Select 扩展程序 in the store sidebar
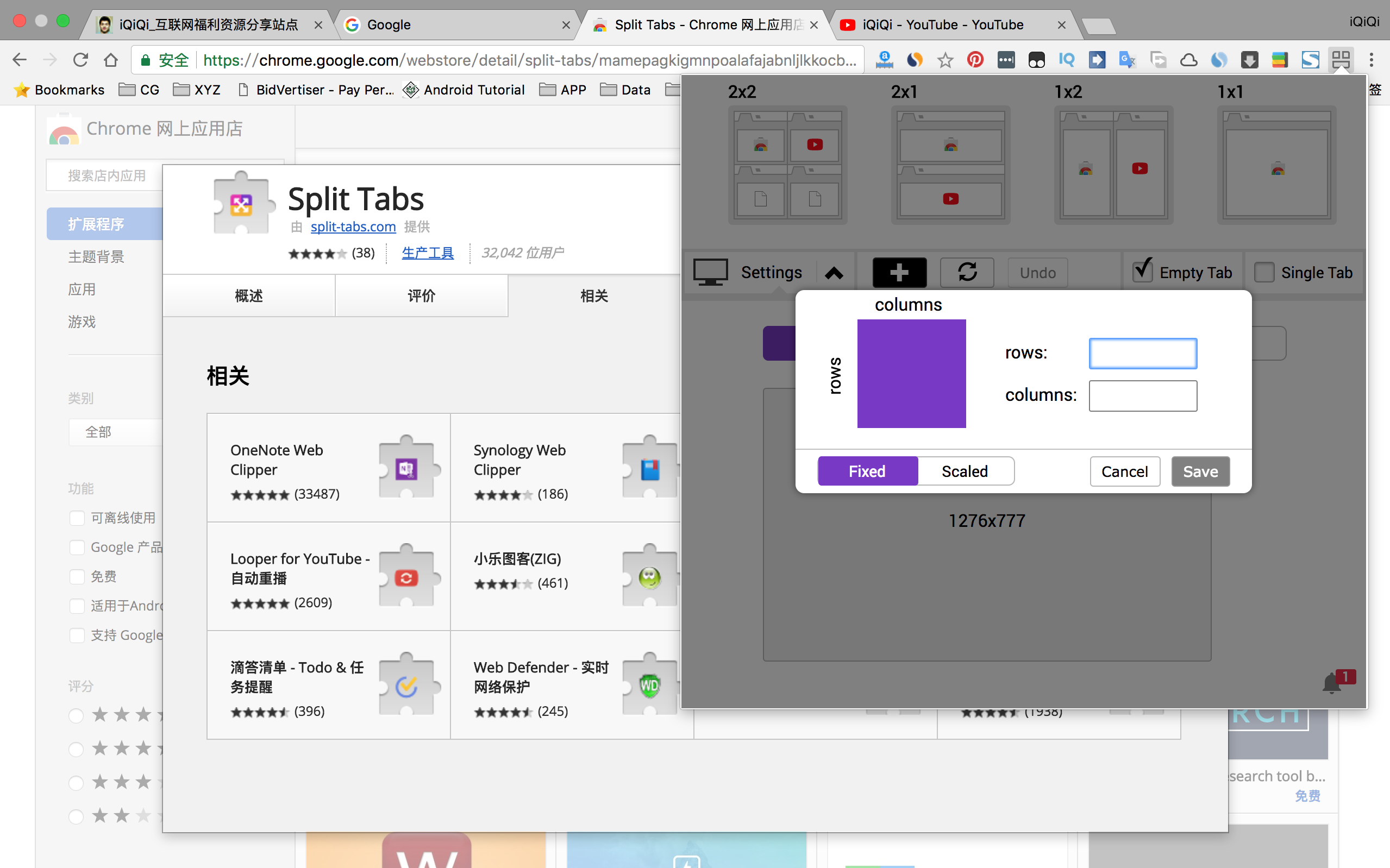The height and width of the screenshot is (868, 1390). coord(104,224)
